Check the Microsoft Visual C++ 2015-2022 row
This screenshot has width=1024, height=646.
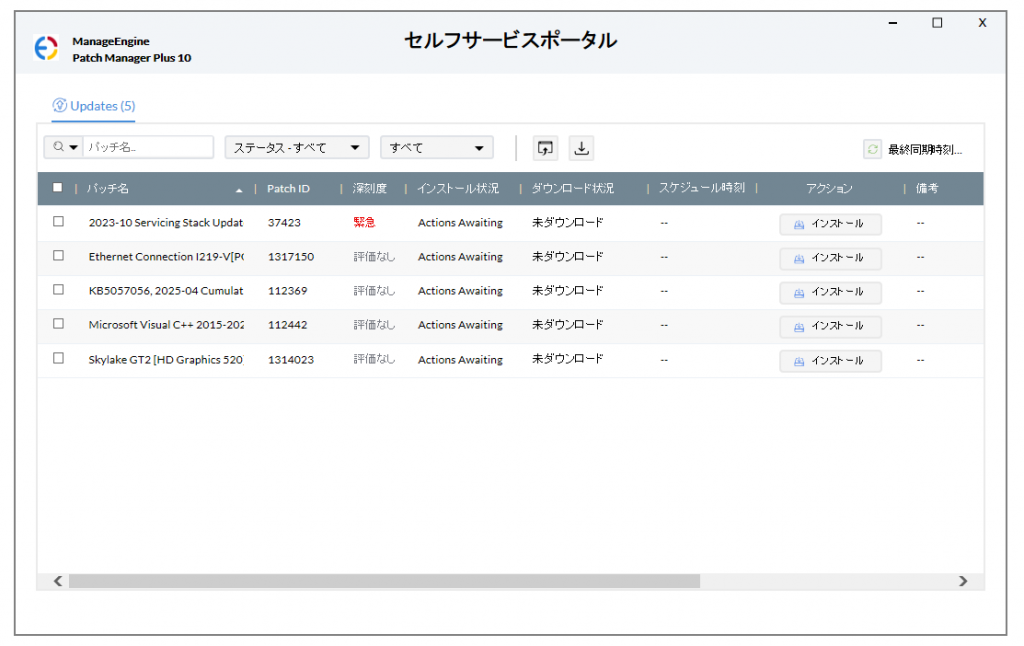tap(58, 324)
